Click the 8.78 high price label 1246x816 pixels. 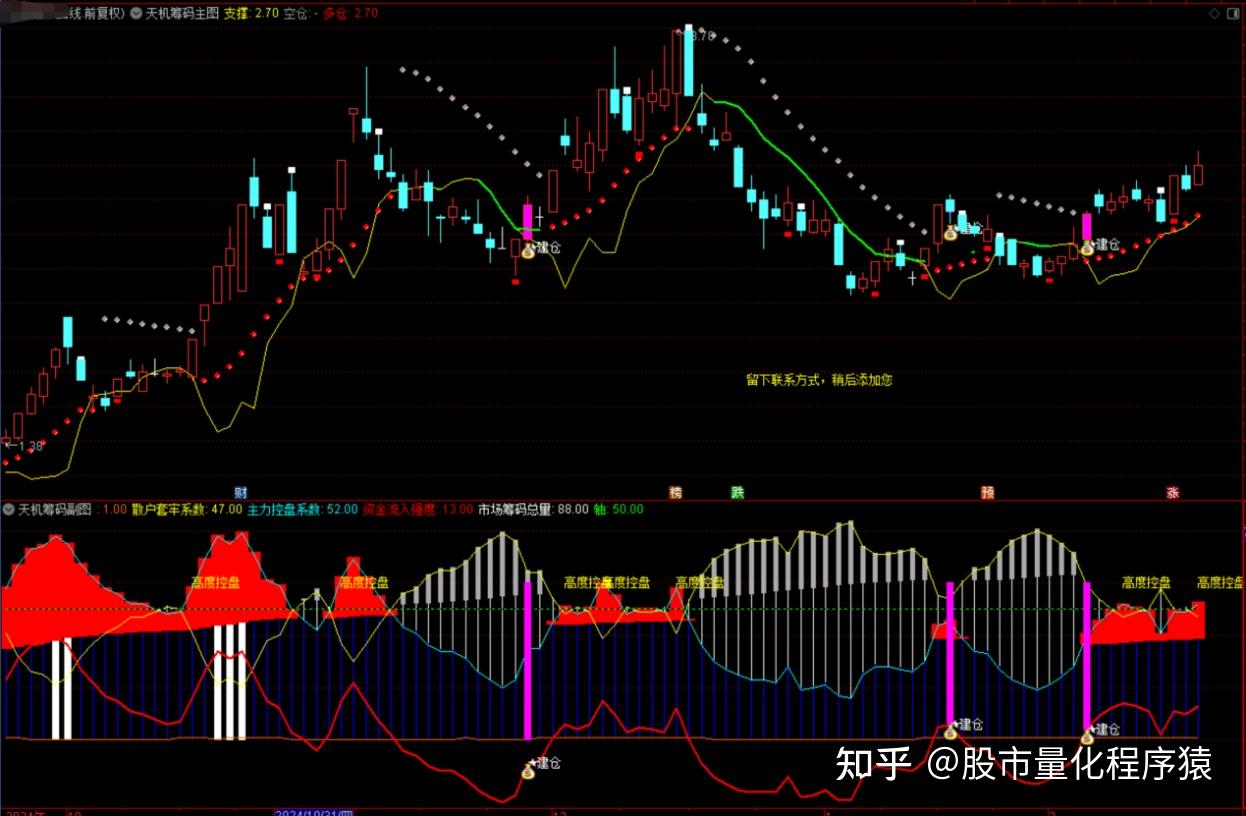[700, 36]
